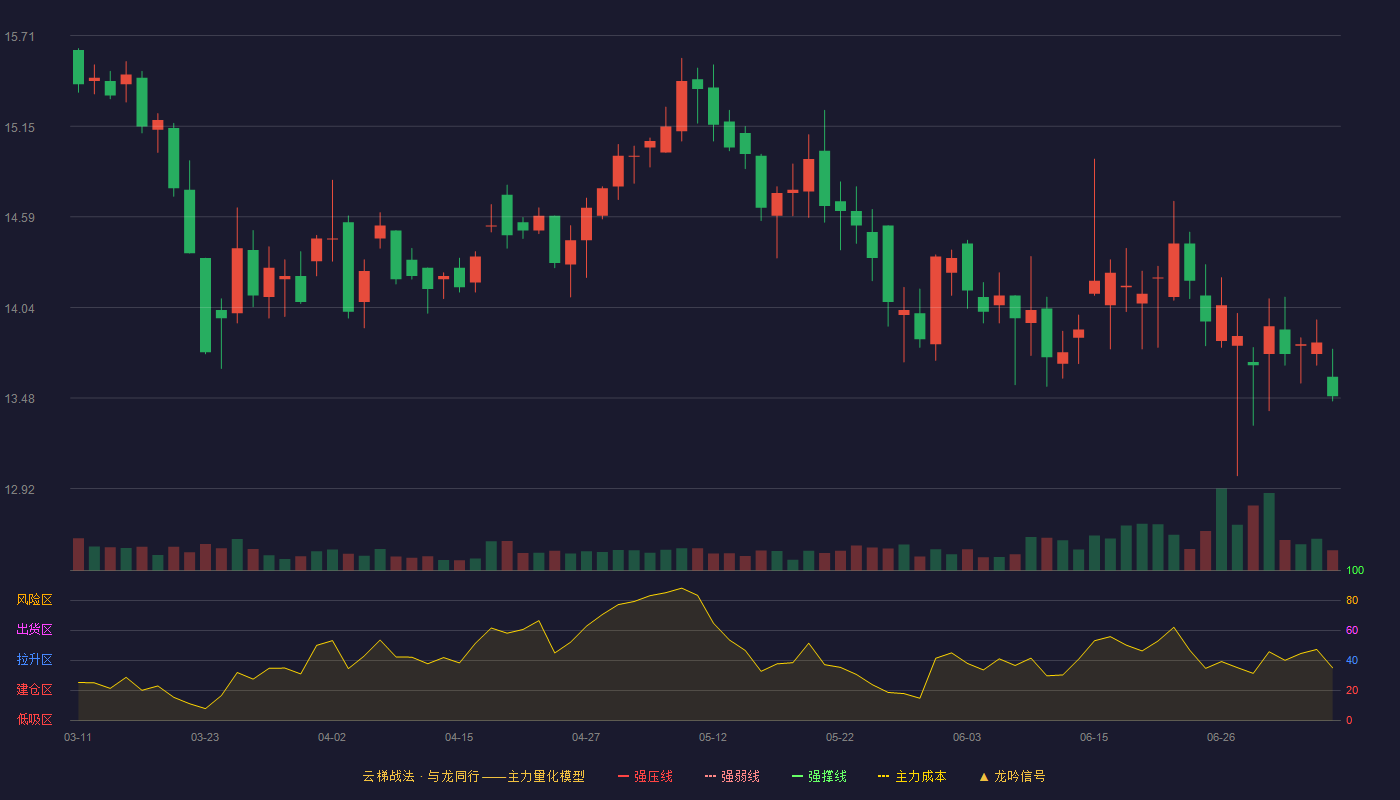Toggle the 强压线 legend item
This screenshot has width=1400, height=800.
645,776
